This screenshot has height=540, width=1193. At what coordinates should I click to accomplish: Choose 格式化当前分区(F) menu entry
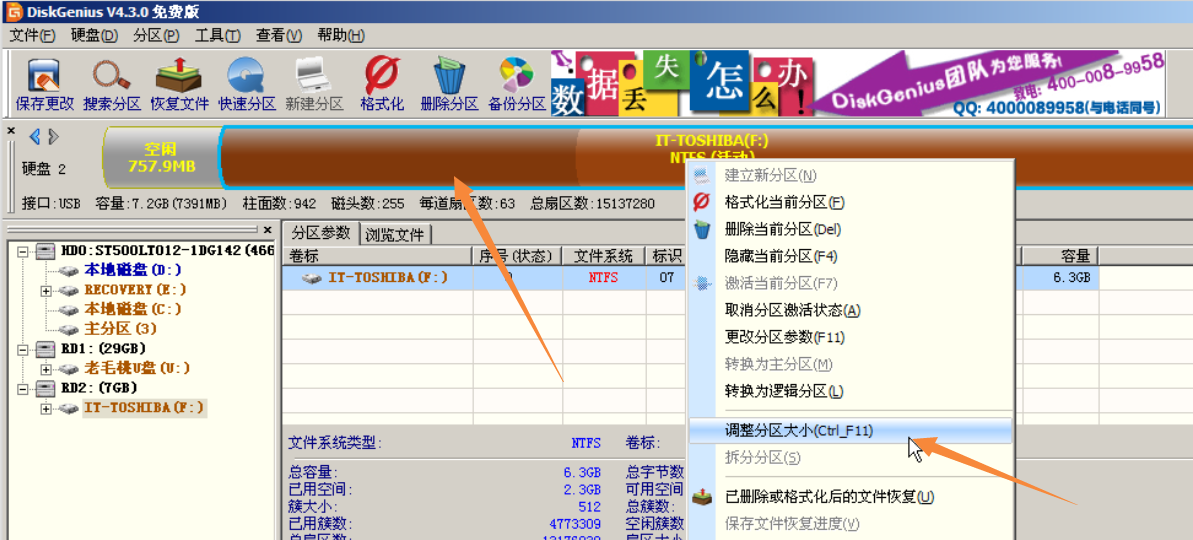point(850,202)
